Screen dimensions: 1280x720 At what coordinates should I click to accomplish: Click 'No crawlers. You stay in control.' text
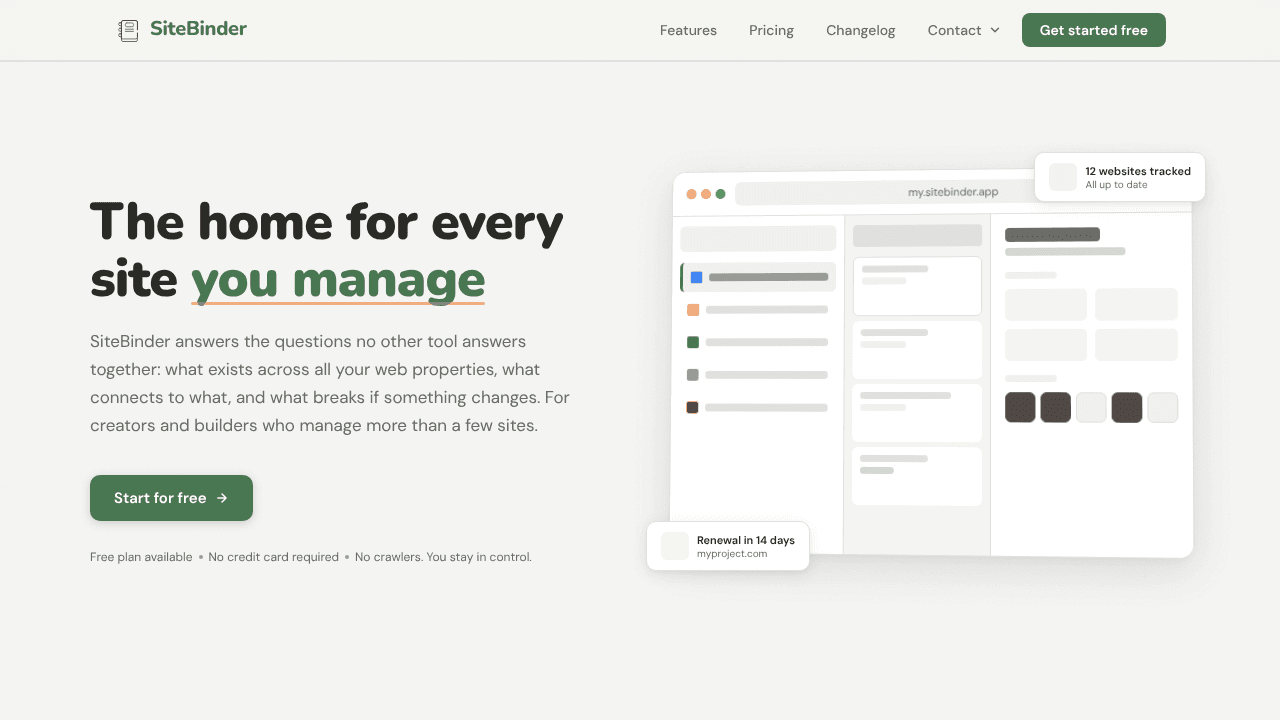(443, 557)
